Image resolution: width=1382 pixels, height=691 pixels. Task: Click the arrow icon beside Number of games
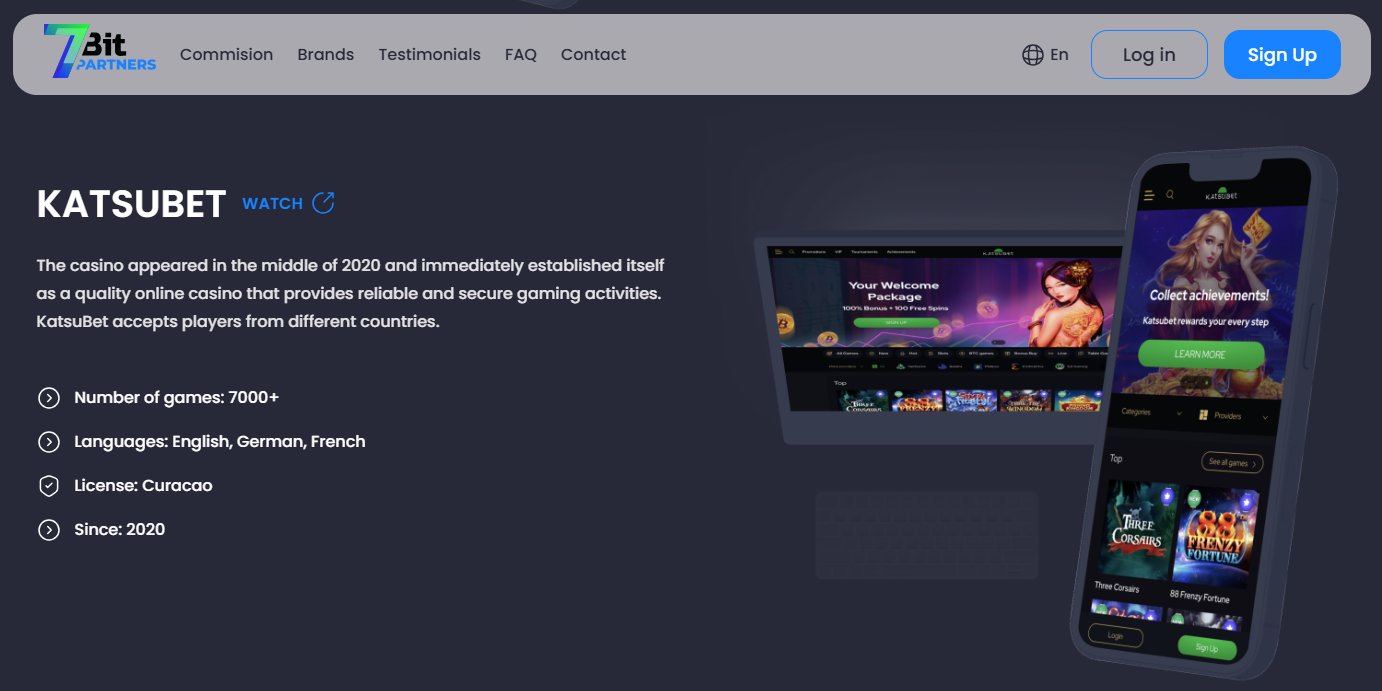point(49,398)
